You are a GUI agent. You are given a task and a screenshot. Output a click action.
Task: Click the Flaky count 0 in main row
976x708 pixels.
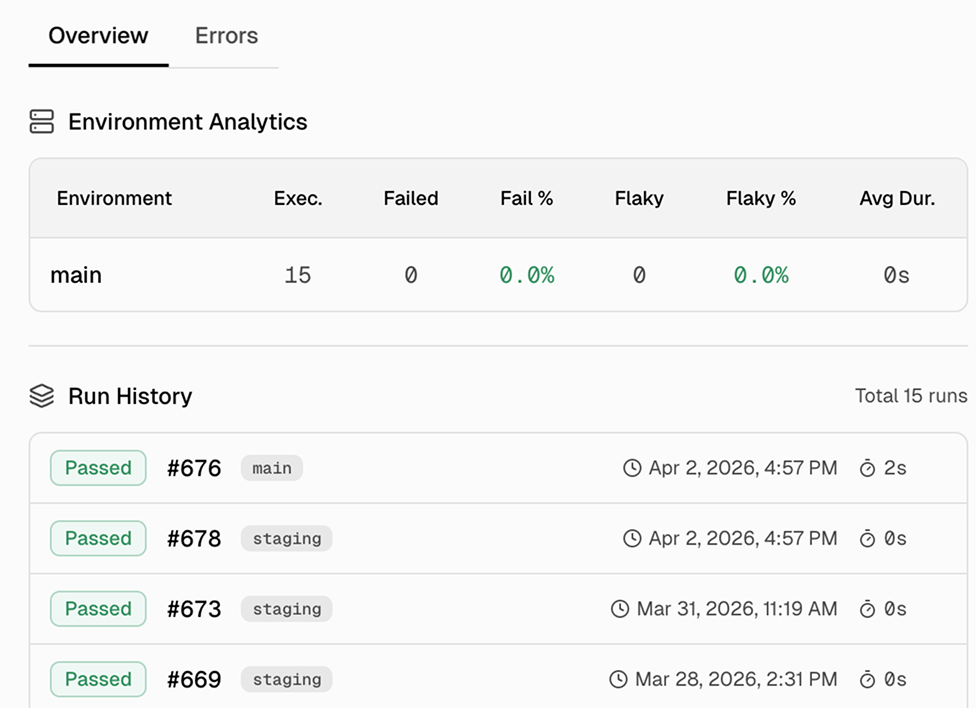coord(639,275)
